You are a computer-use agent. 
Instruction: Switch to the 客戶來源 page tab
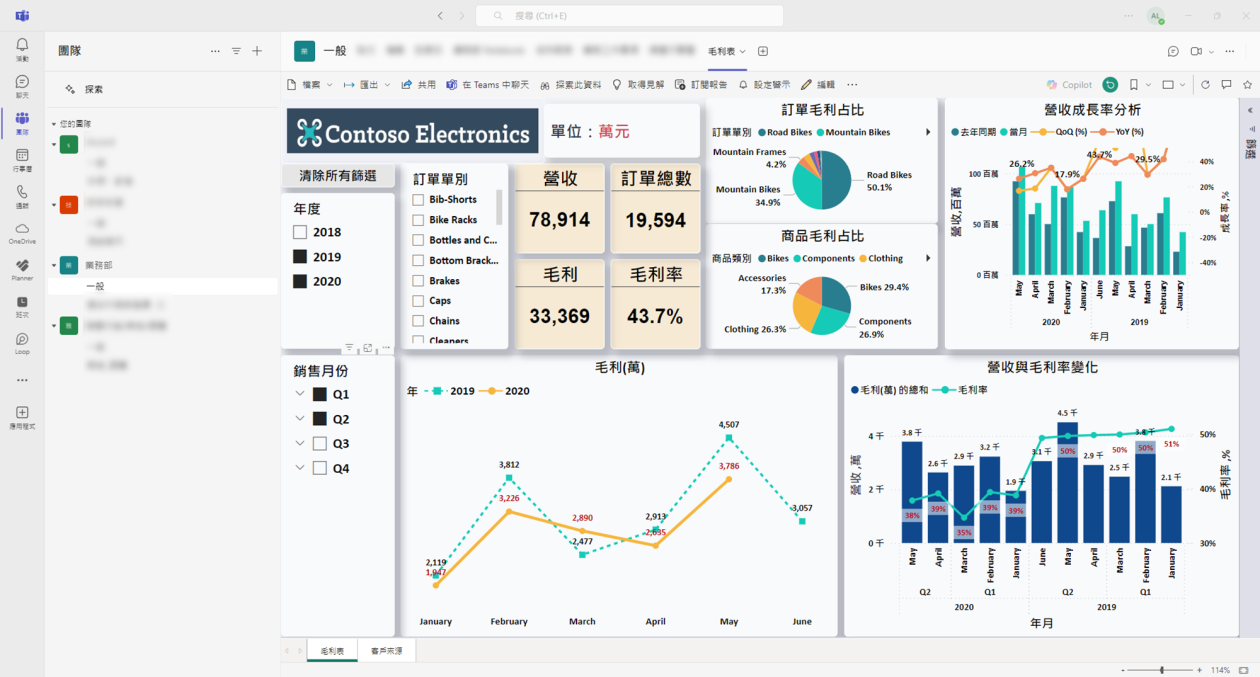click(386, 651)
